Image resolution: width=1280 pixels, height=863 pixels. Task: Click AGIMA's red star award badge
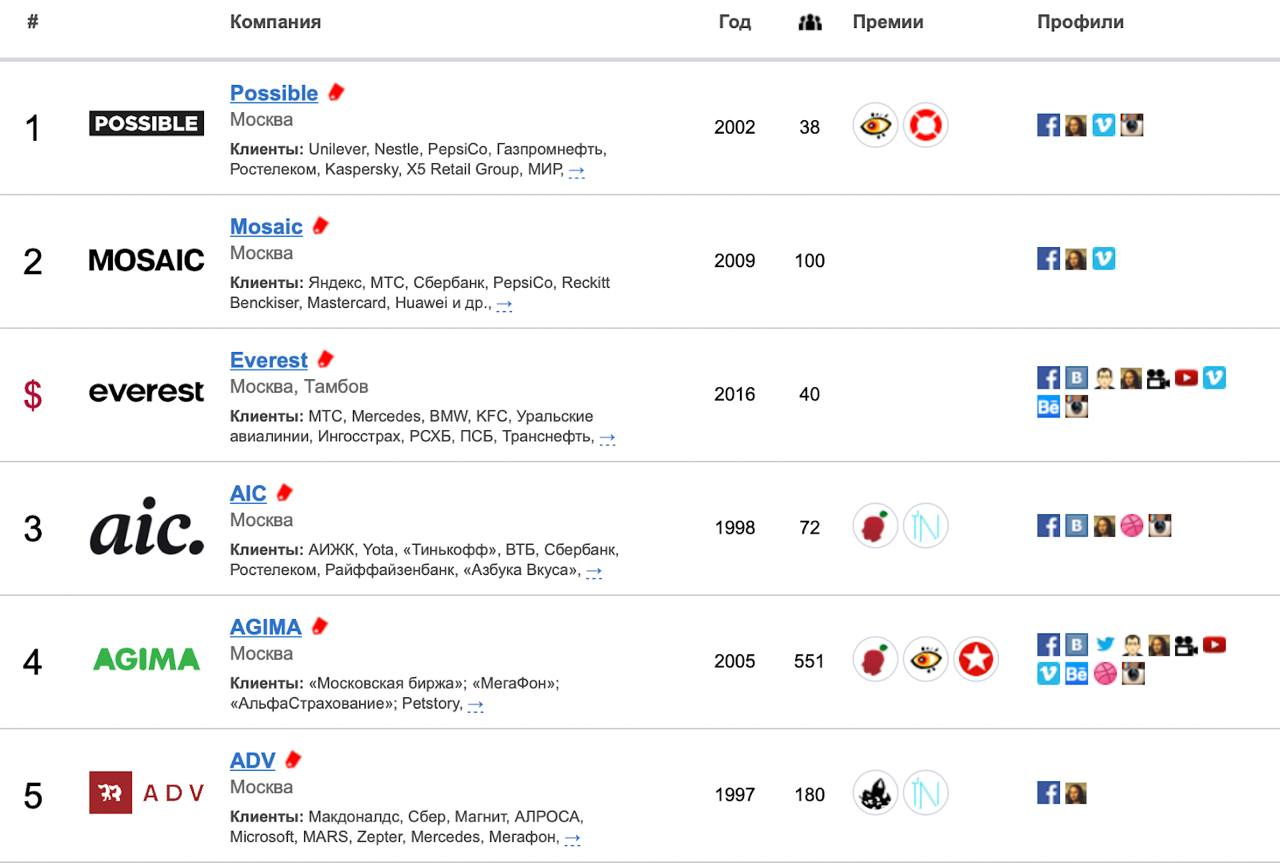[975, 660]
